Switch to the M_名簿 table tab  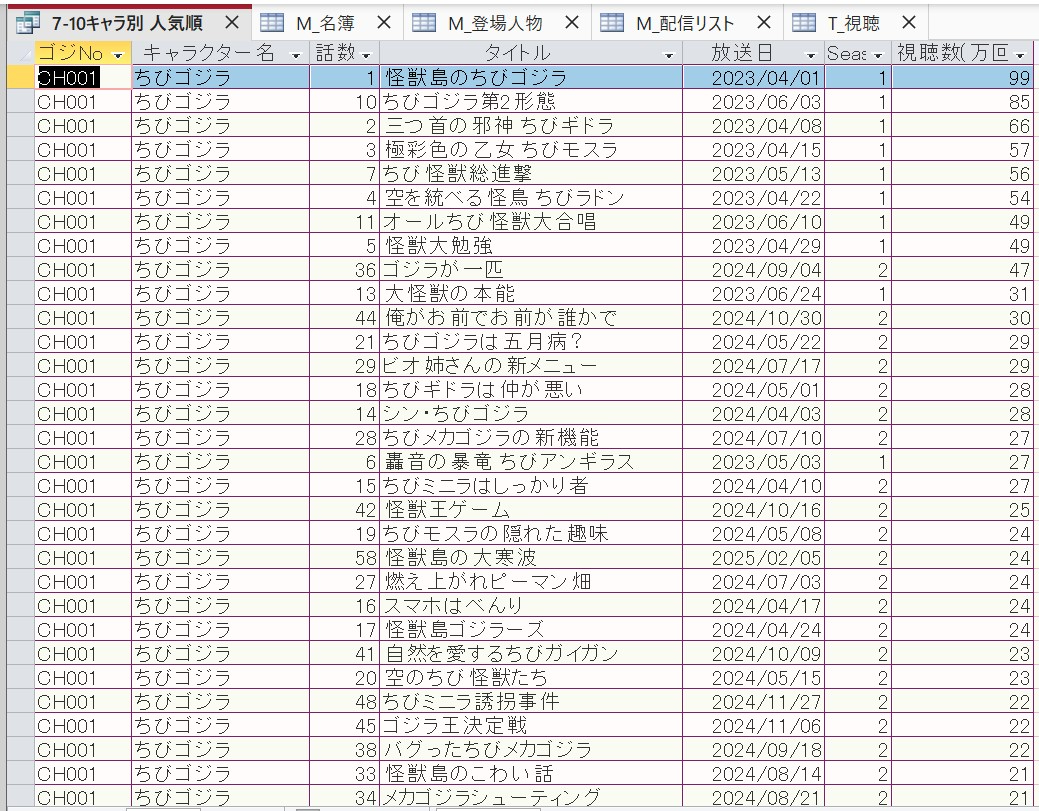pyautogui.click(x=325, y=24)
